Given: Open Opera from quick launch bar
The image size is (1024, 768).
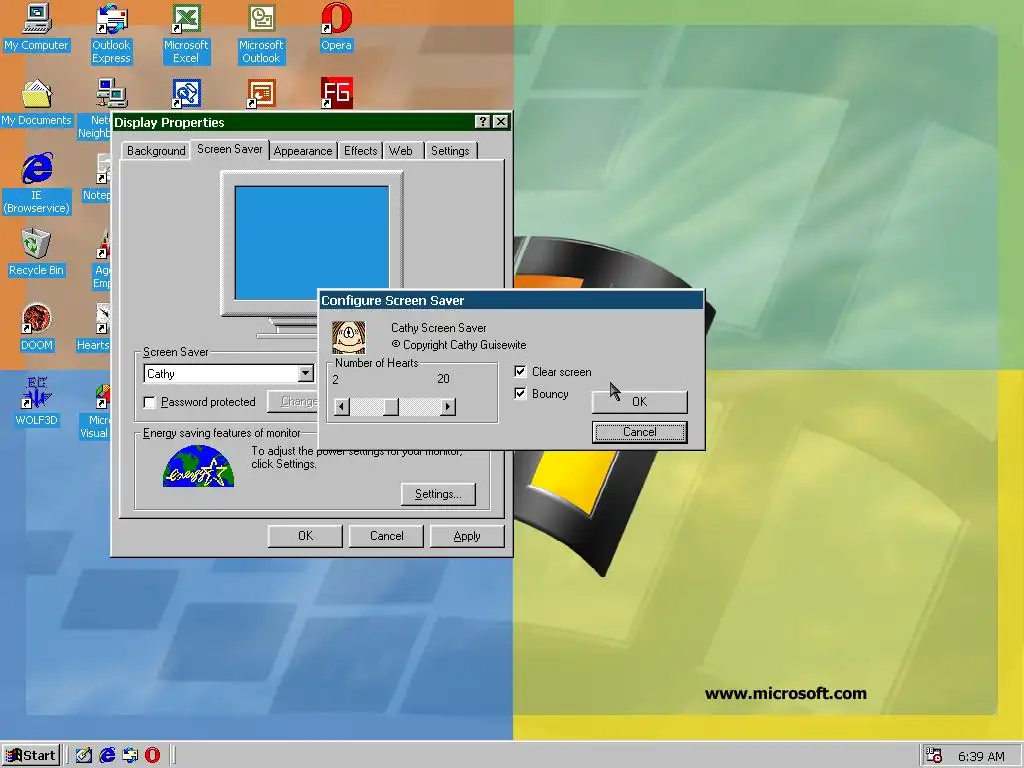Looking at the screenshot, I should point(152,755).
